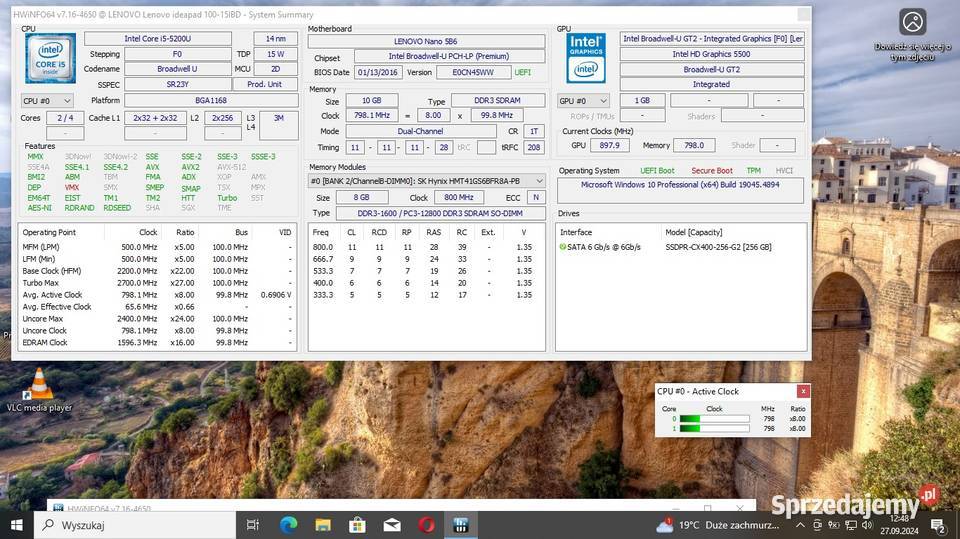Launch Opera browser from the taskbar
960x539 pixels.
pyautogui.click(x=427, y=525)
